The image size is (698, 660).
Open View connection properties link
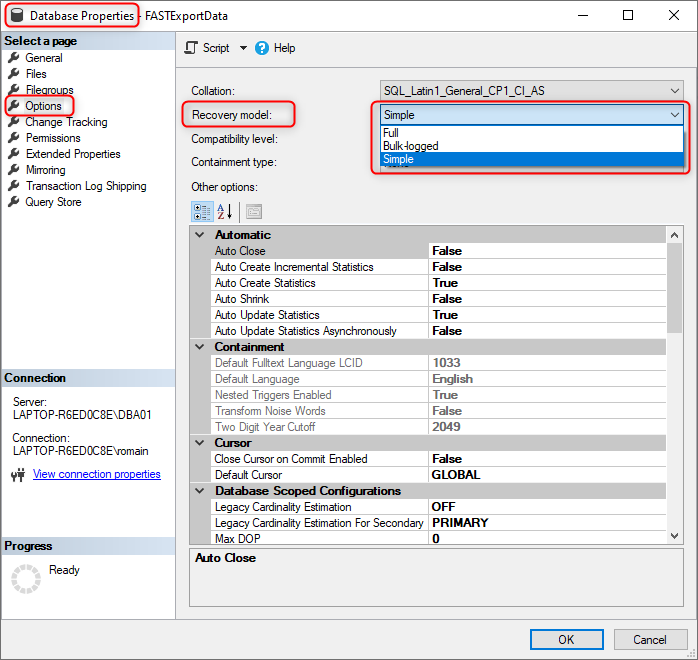pyautogui.click(x=97, y=474)
